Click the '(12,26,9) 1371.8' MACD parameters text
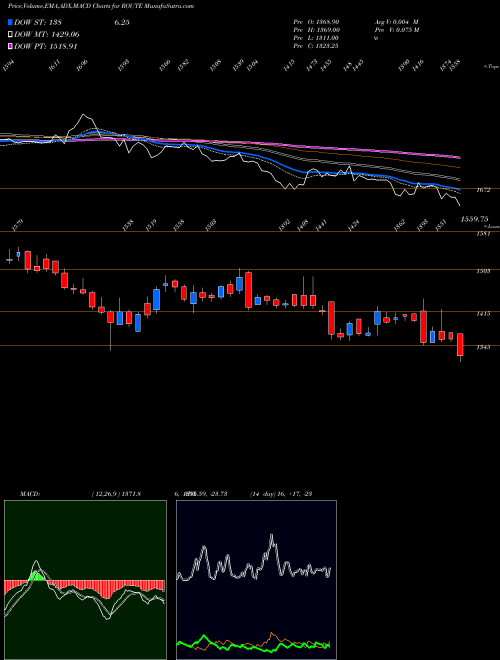 pyautogui.click(x=116, y=494)
